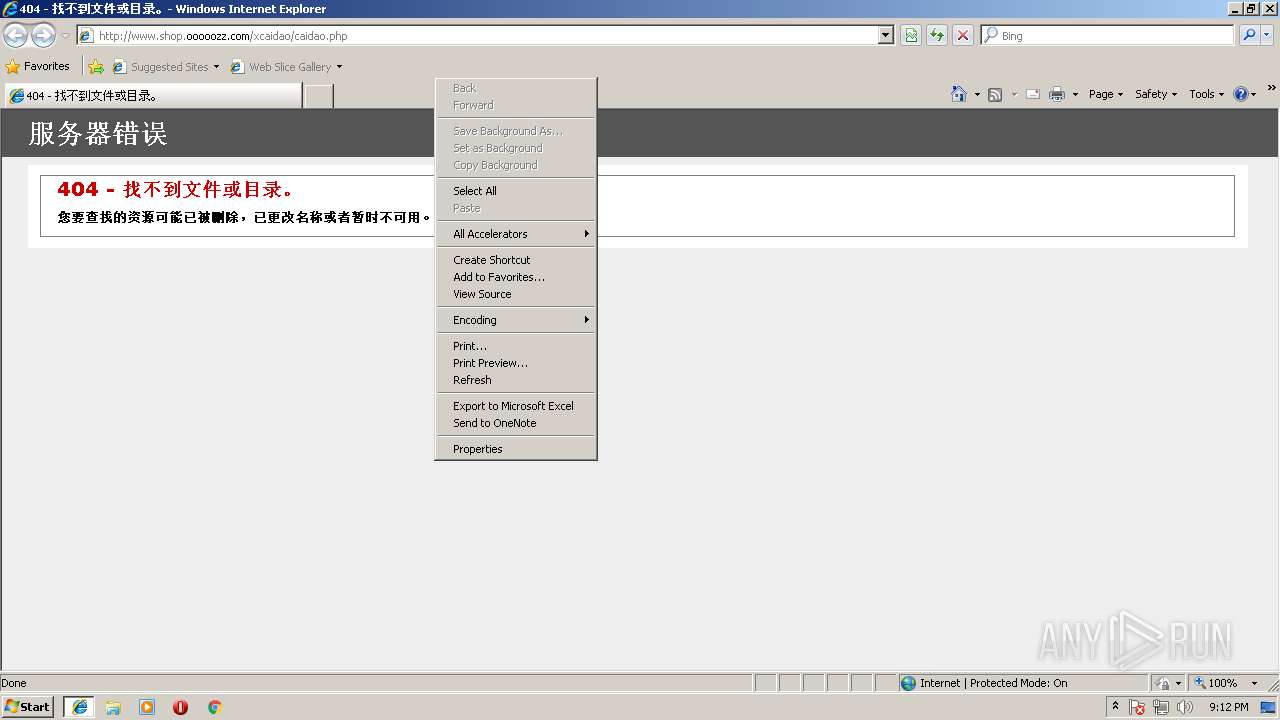
Task: Click the Bing search magnifier button
Action: point(1249,35)
